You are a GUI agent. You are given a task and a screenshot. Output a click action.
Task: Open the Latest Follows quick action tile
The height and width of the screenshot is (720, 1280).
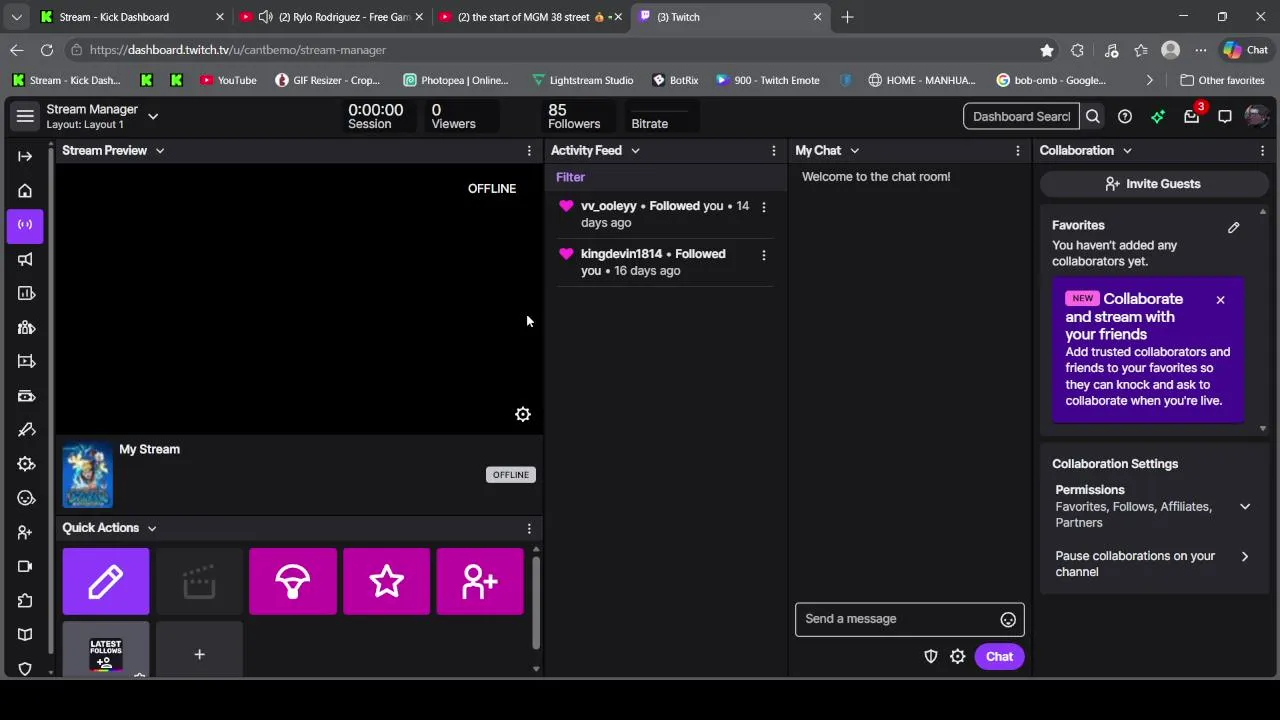pyautogui.click(x=106, y=650)
